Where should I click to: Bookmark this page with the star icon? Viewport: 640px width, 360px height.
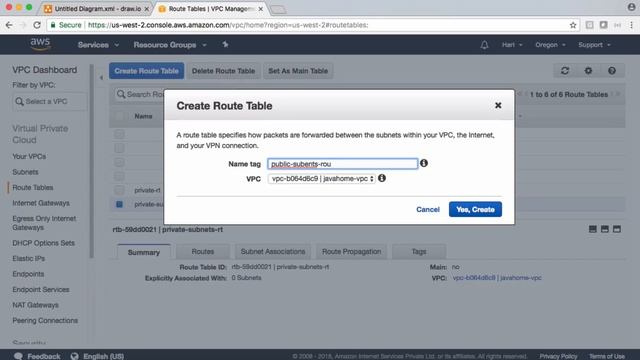tap(573, 25)
